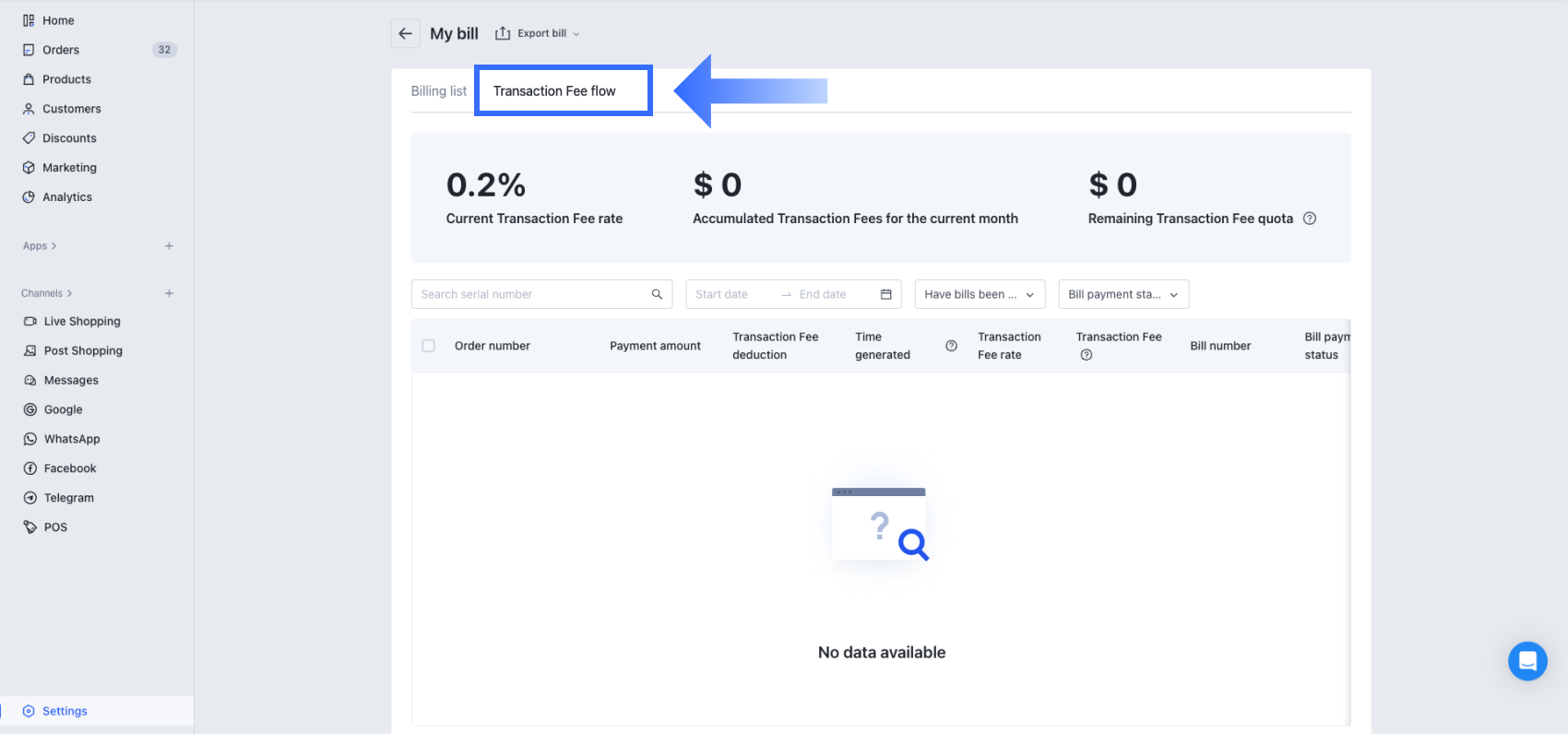
Task: Click help icon next to Time generated
Action: (x=951, y=346)
